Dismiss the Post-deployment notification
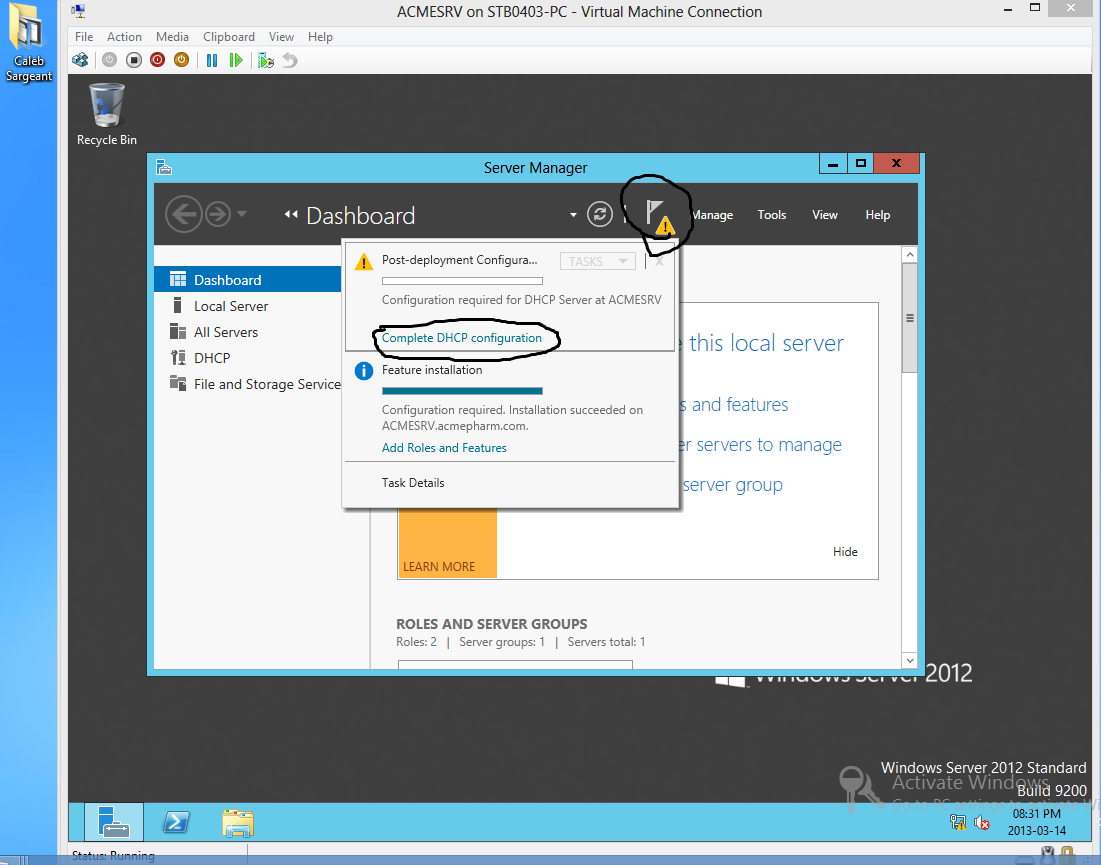 (x=659, y=261)
